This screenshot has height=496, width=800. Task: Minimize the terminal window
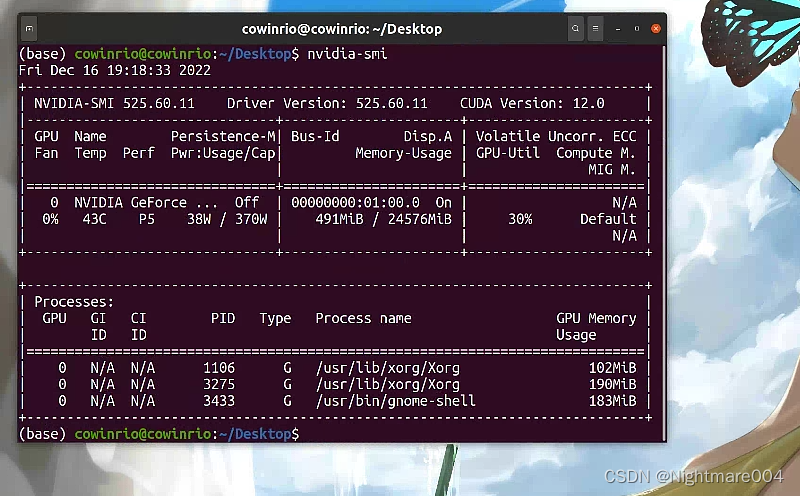[x=618, y=29]
